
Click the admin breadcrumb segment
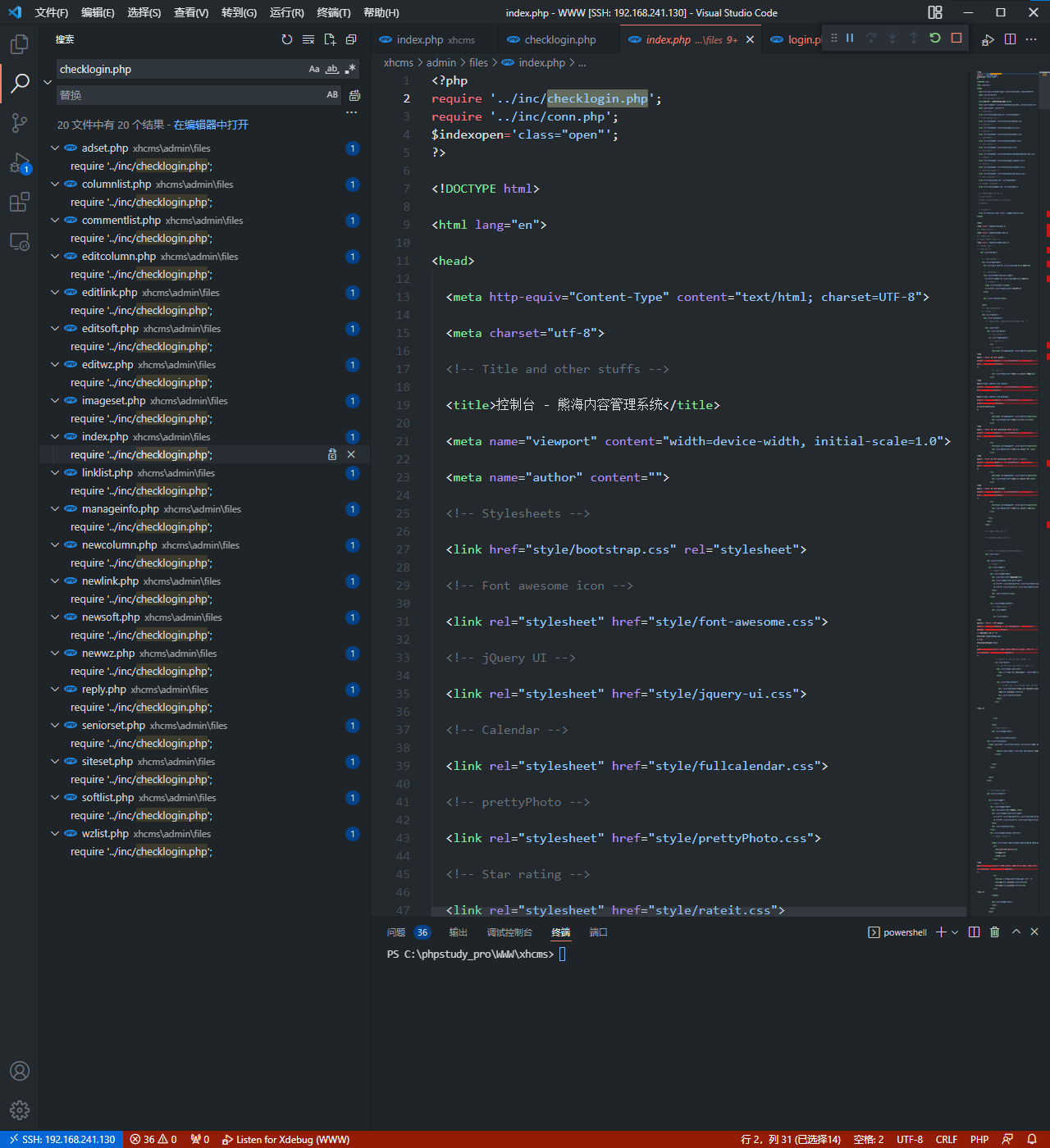[441, 62]
